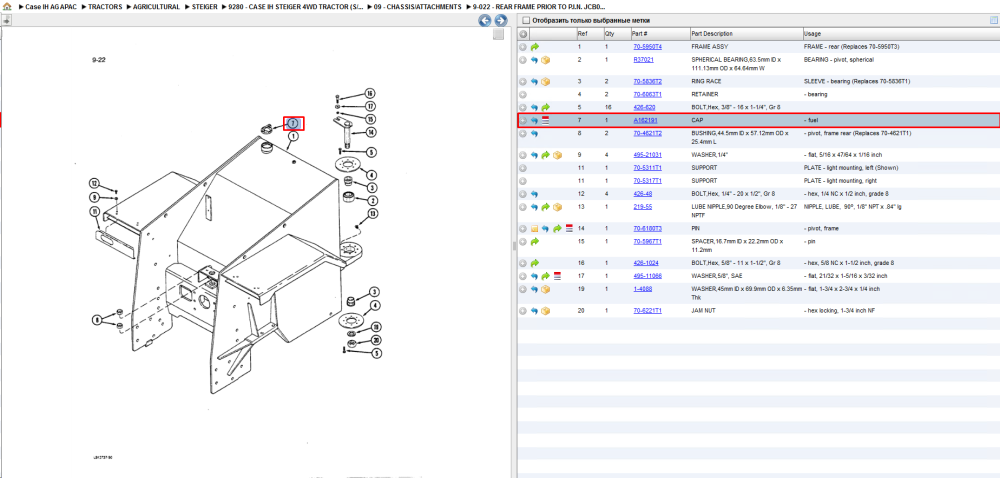Sort by the Usage column header
The height and width of the screenshot is (478, 1000).
point(901,34)
